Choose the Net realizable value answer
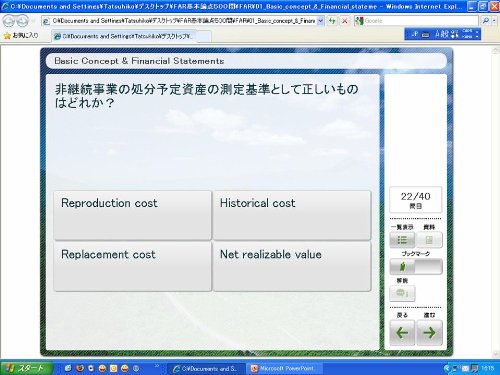 (x=292, y=266)
